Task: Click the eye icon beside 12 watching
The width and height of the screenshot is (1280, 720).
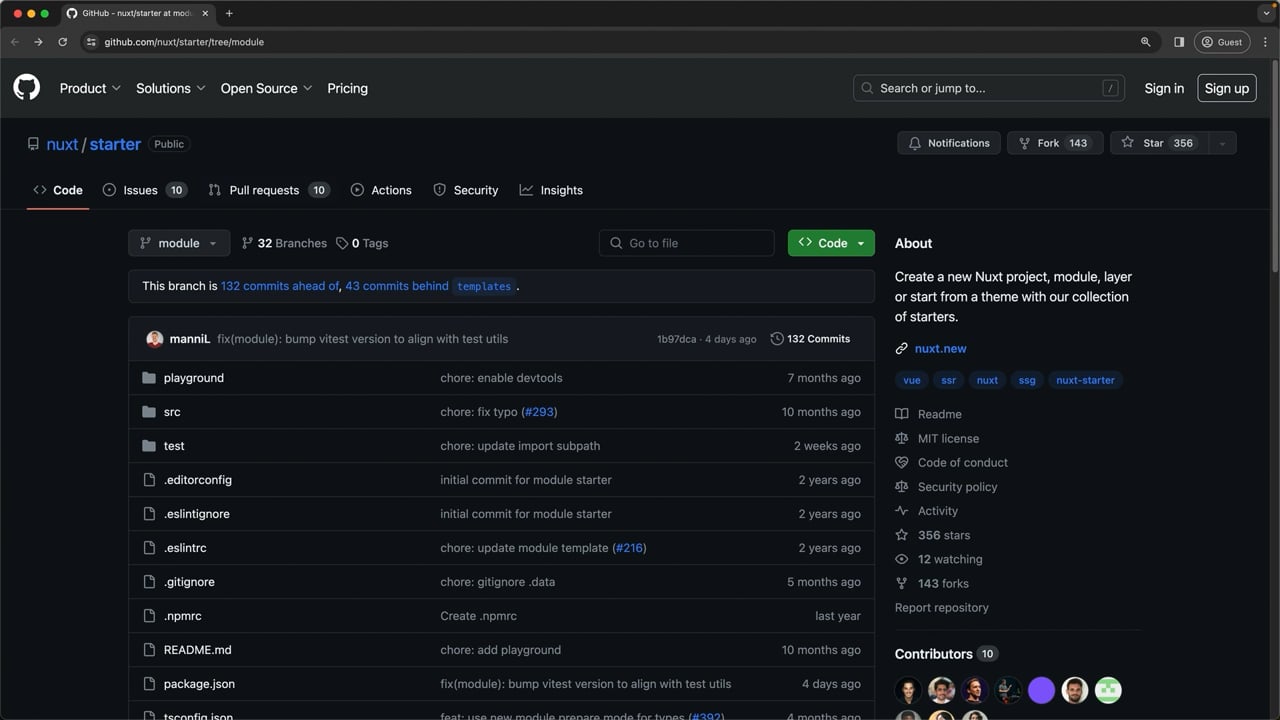Action: [x=902, y=559]
